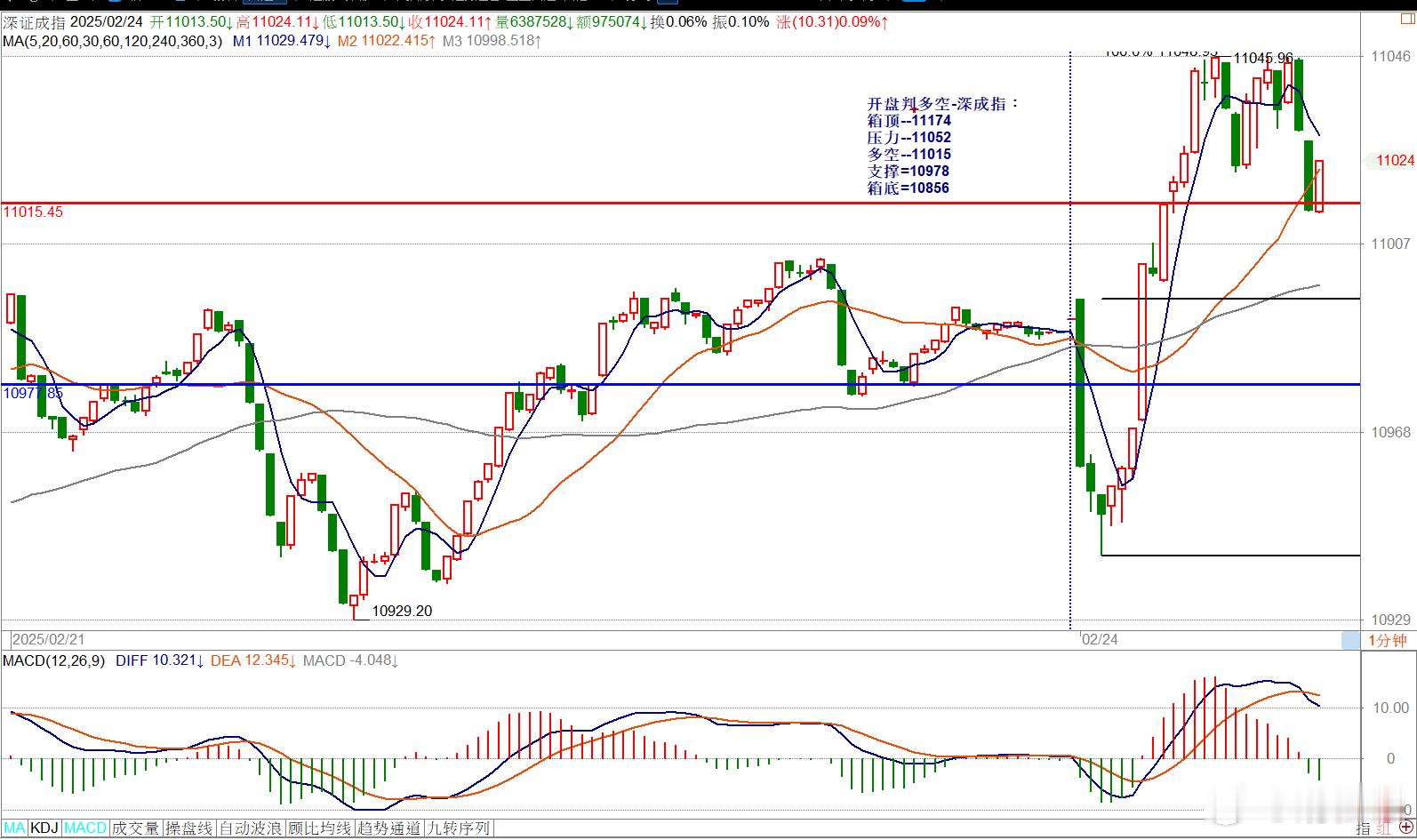Click the DEA 12.345 value label

[253, 660]
